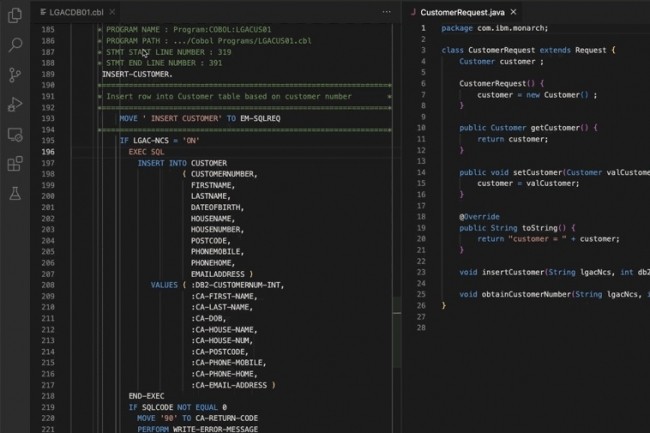Open the Search view icon
This screenshot has width=650, height=433.
pos(15,44)
